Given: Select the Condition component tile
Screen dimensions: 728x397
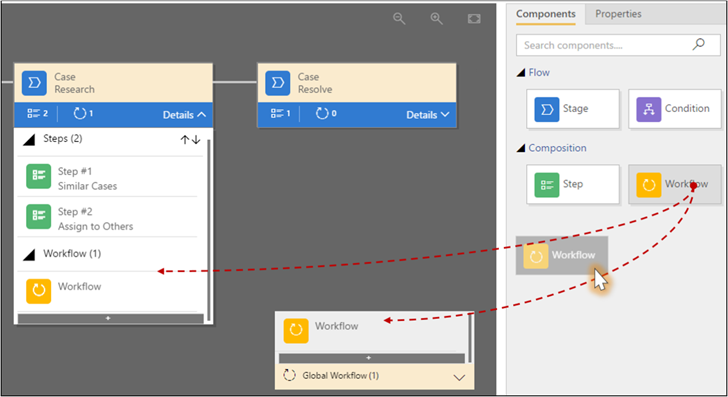Looking at the screenshot, I should pyautogui.click(x=675, y=109).
